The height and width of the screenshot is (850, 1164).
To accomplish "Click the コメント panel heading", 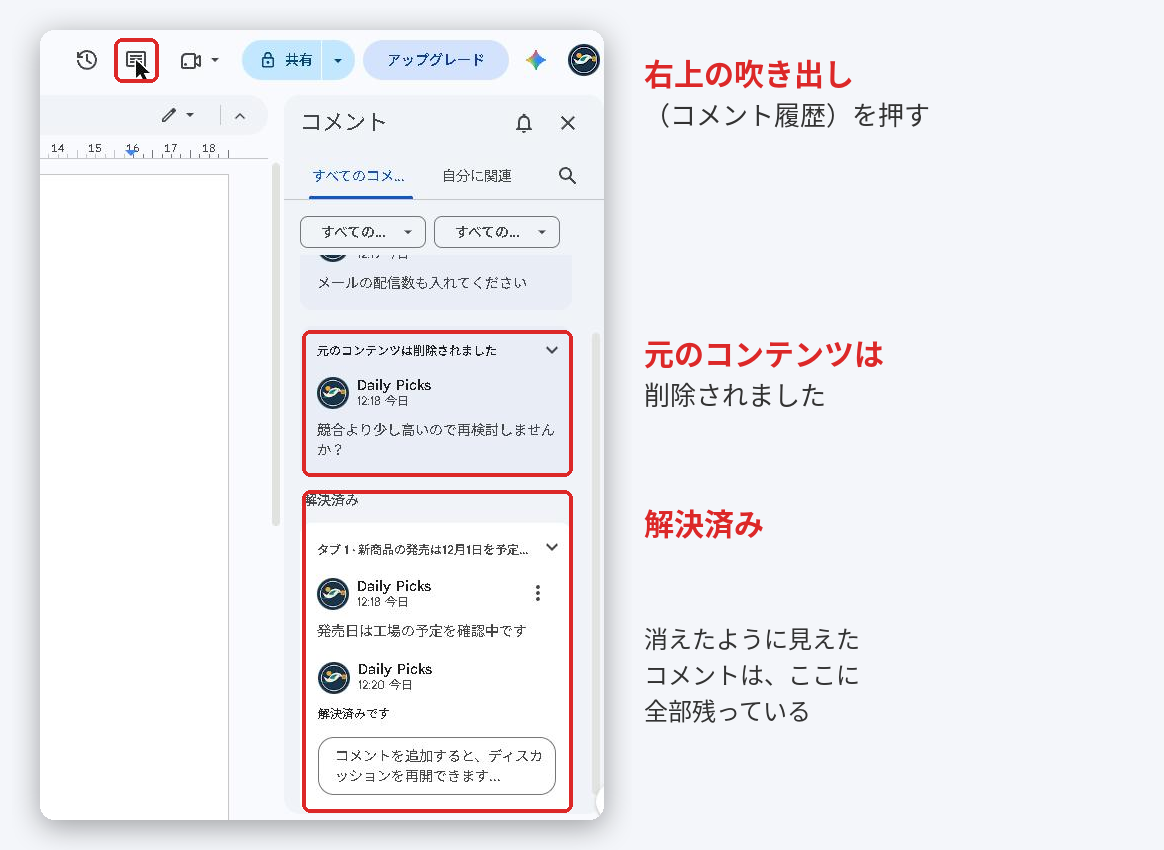I will click(344, 122).
